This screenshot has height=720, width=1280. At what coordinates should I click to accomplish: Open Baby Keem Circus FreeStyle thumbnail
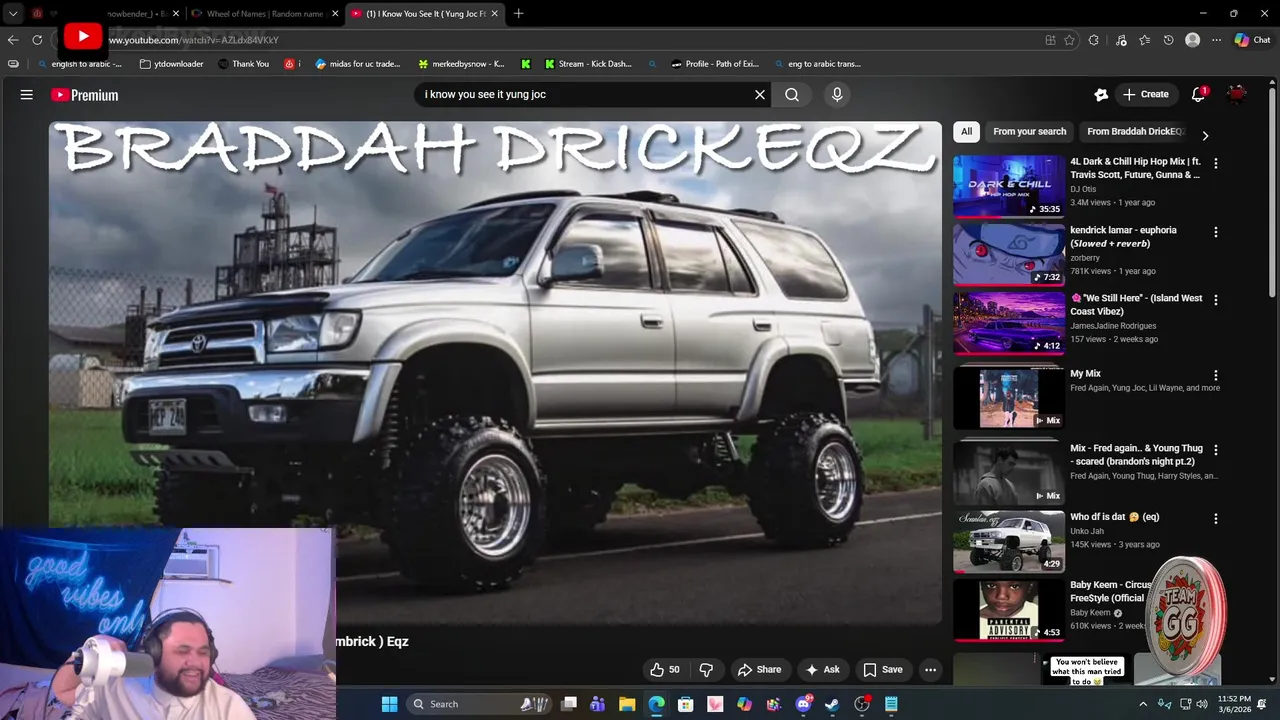click(x=1008, y=610)
